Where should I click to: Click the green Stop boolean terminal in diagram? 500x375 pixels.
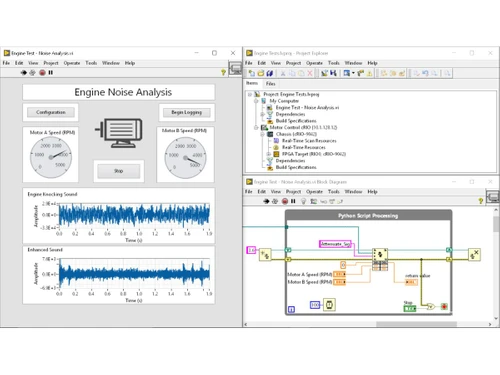(410, 309)
